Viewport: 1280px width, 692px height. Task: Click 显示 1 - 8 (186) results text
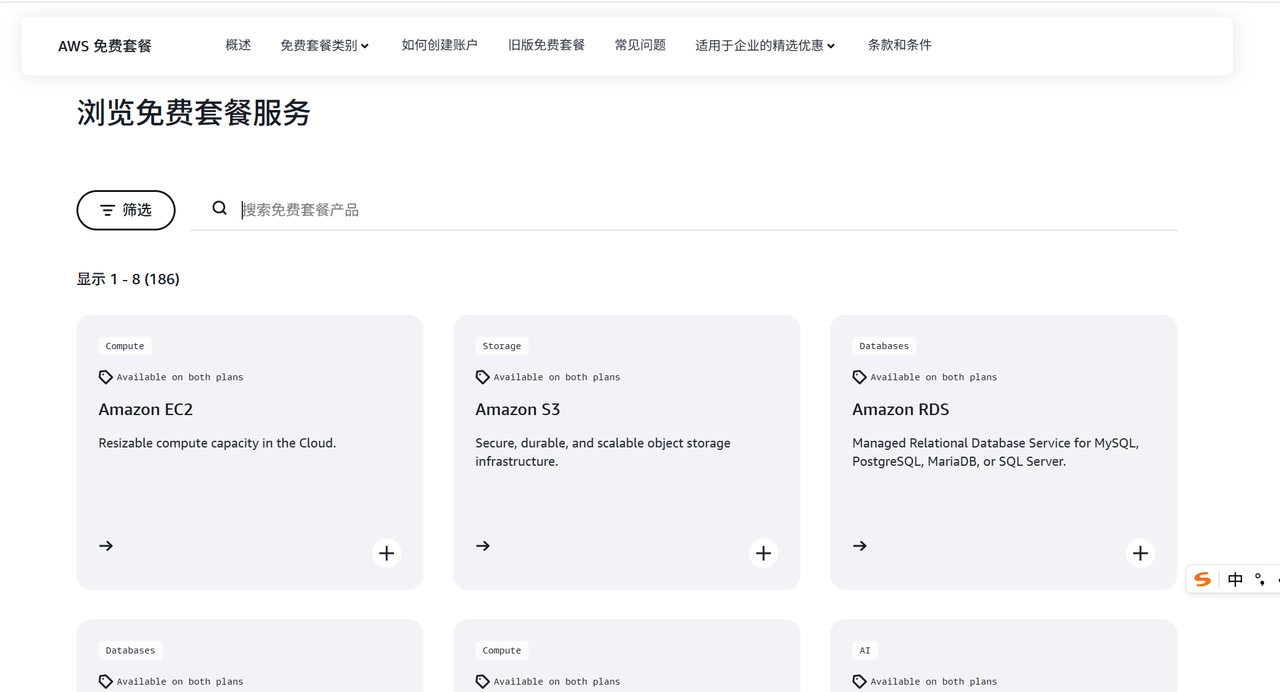tap(128, 279)
